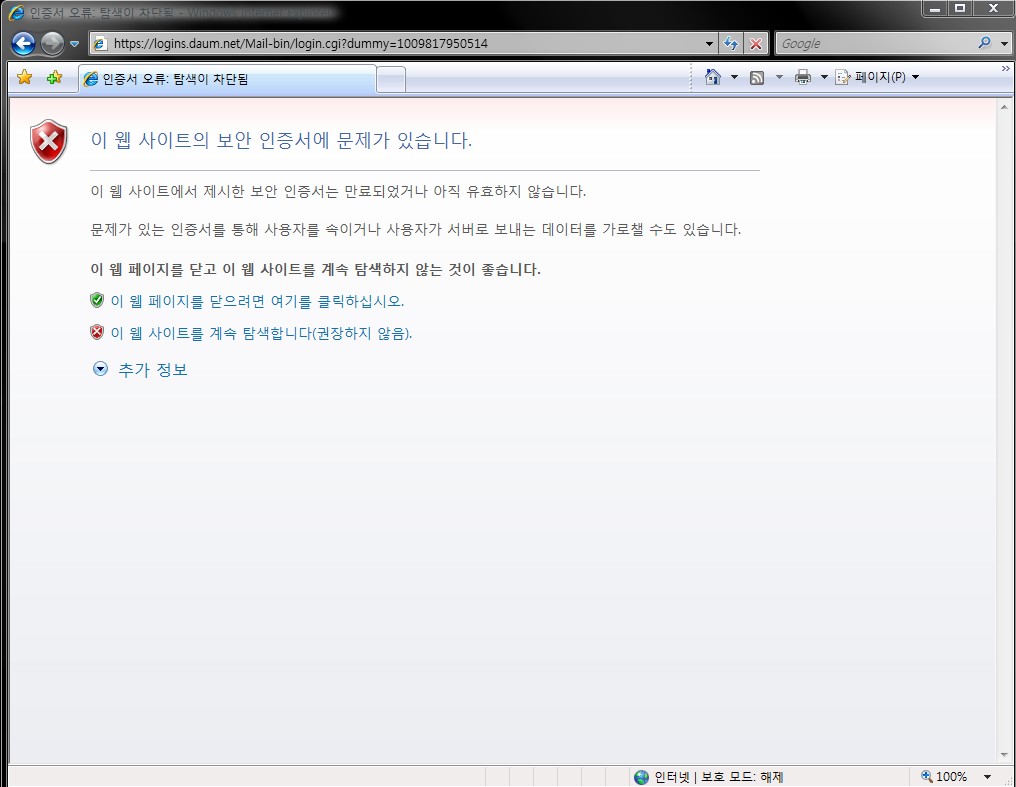Click the Print icon
This screenshot has height=787, width=1016.
[x=803, y=77]
